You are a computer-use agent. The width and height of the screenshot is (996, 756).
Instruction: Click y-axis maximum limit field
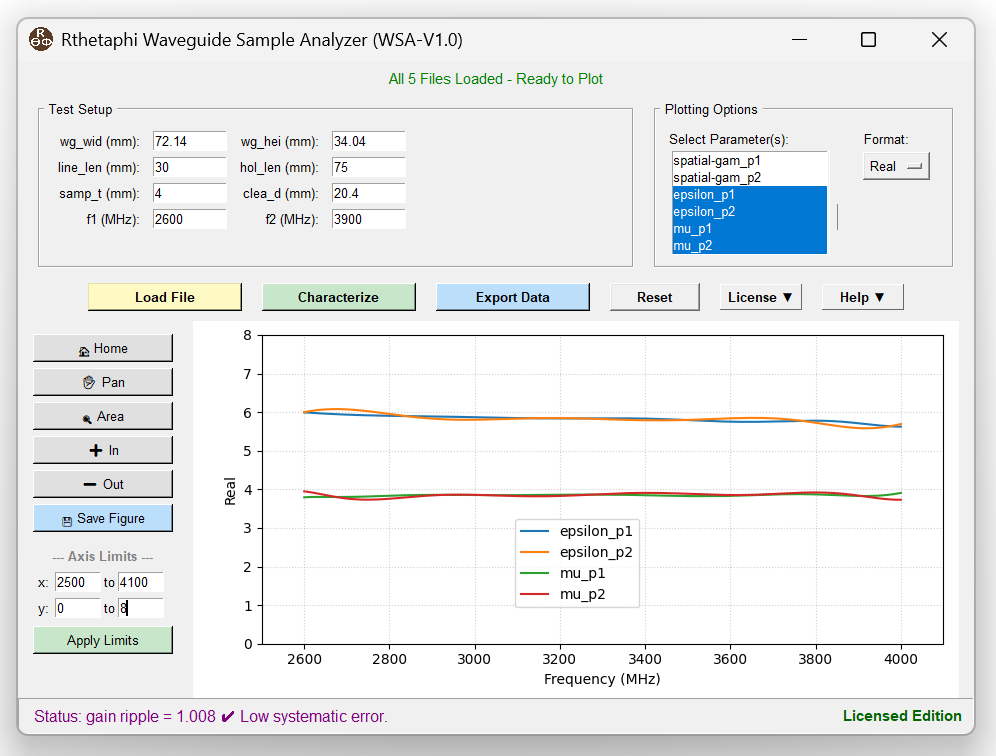(x=140, y=608)
